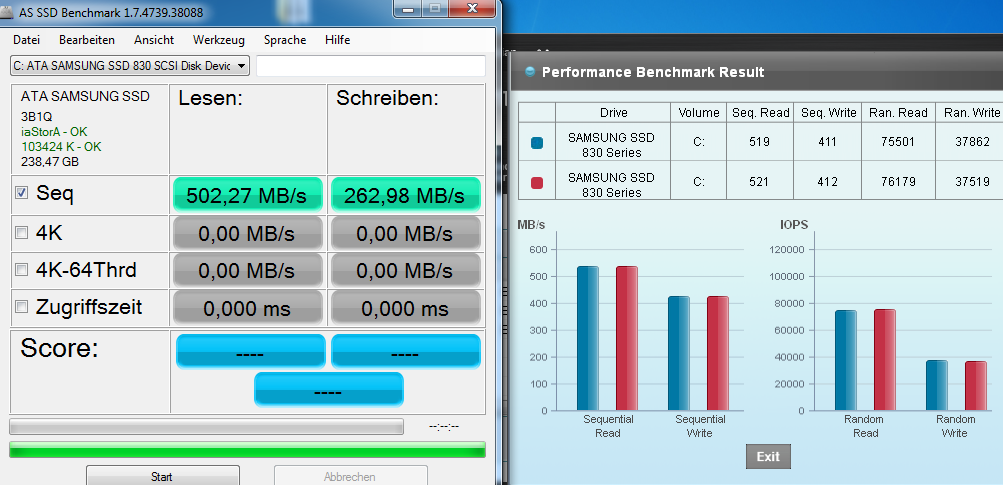
Task: Click the 4K read result field
Action: [248, 234]
